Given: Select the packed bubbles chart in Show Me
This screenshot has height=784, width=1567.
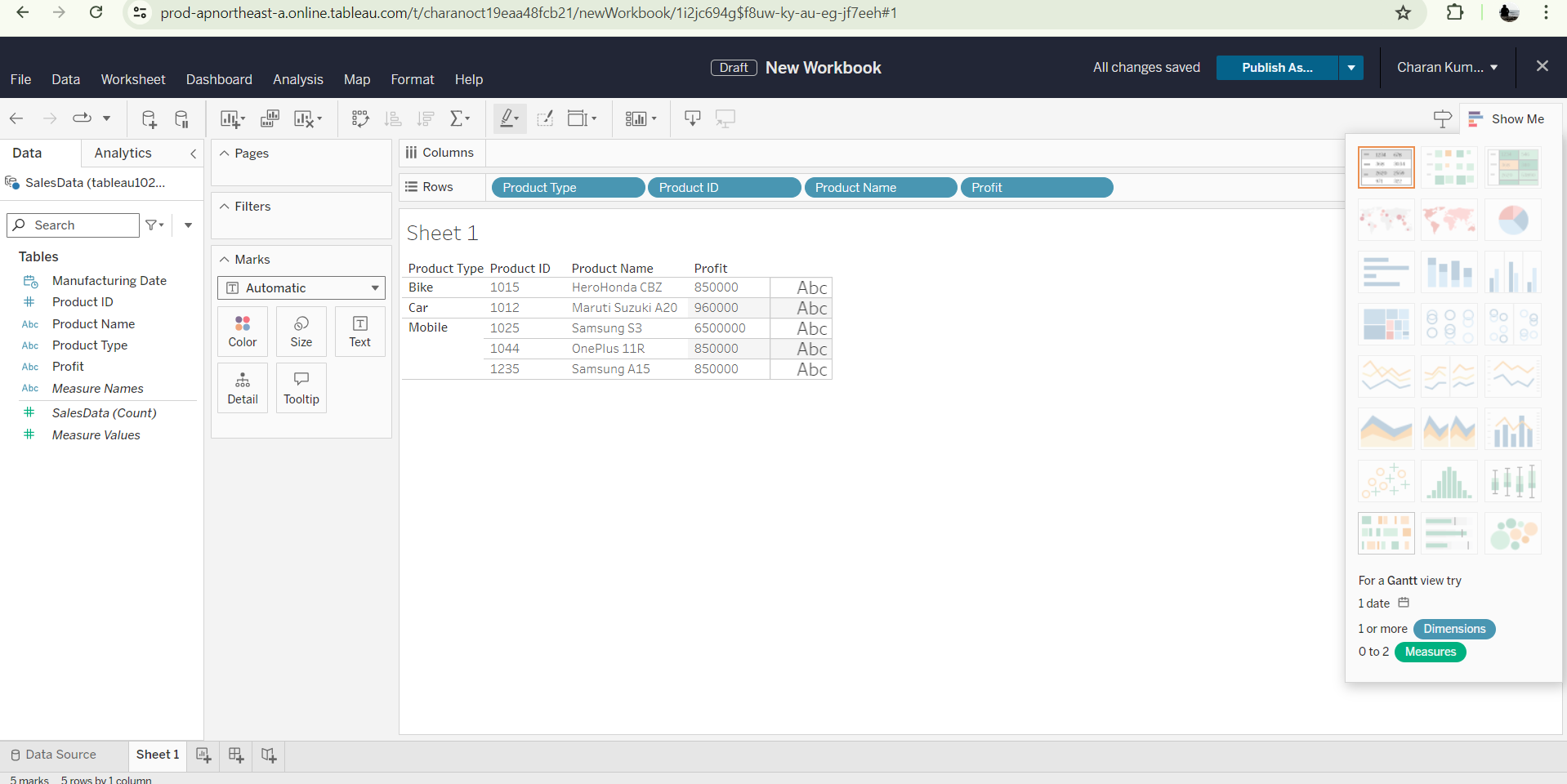Looking at the screenshot, I should (1513, 532).
